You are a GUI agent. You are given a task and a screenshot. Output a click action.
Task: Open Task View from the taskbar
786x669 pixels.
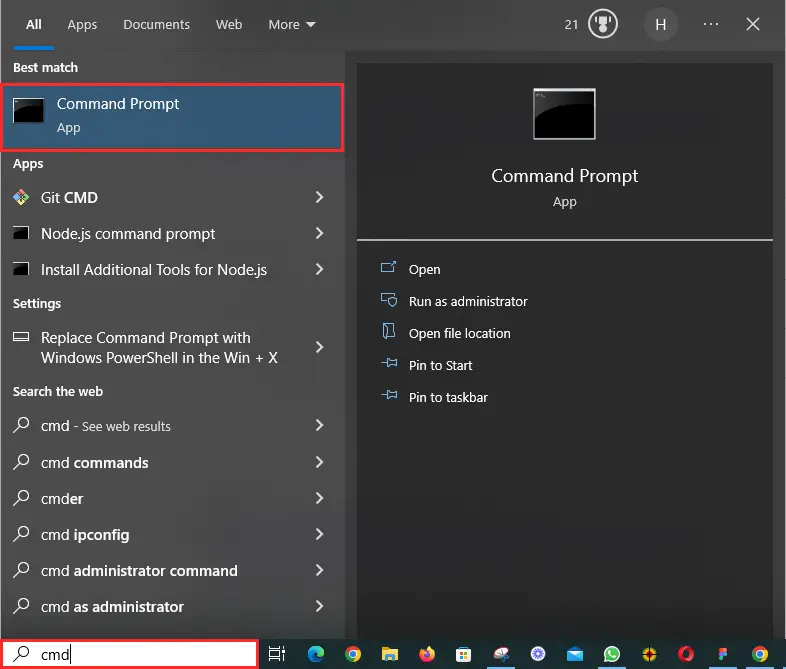tap(277, 654)
